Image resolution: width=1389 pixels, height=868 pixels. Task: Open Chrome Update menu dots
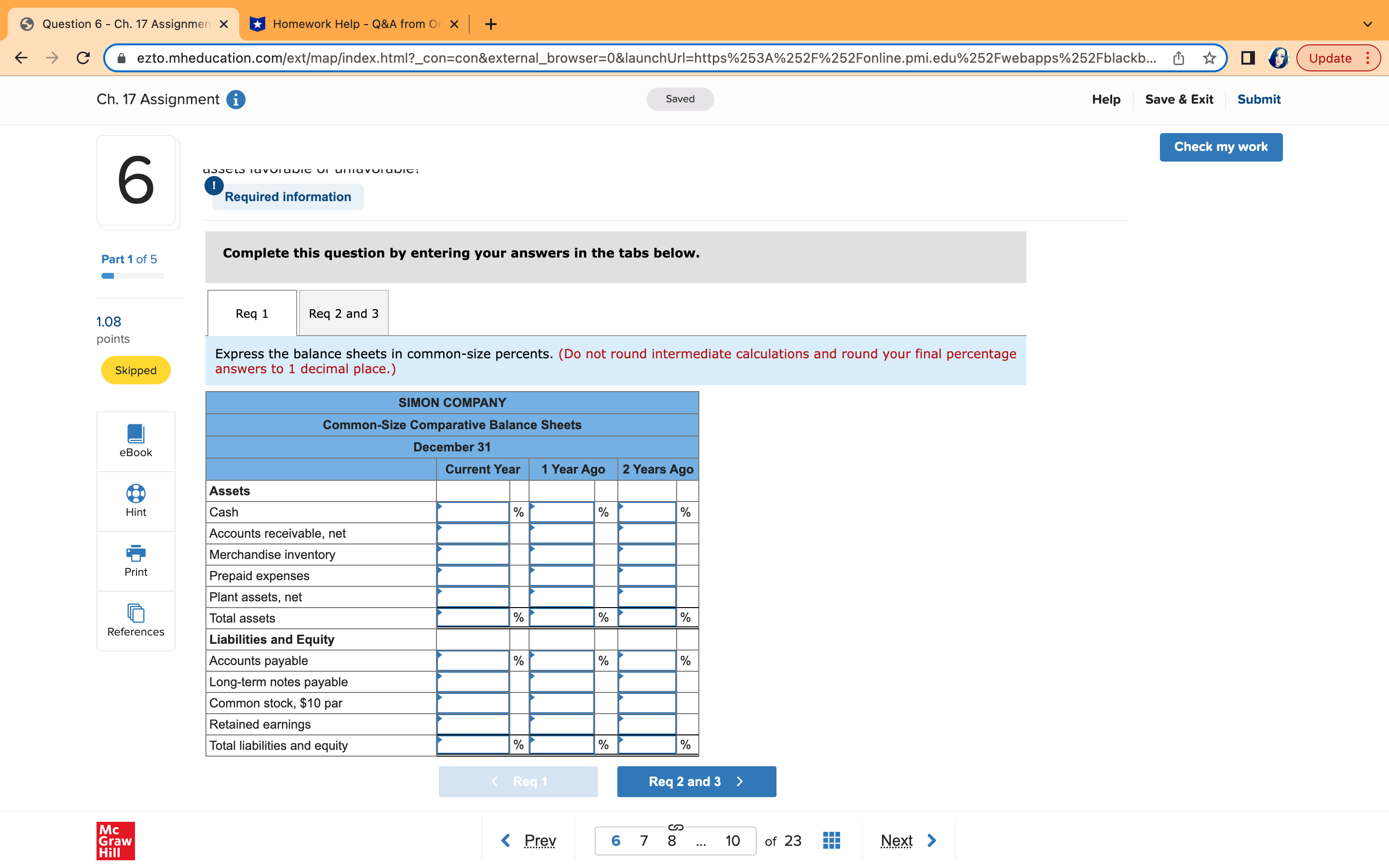(1368, 58)
